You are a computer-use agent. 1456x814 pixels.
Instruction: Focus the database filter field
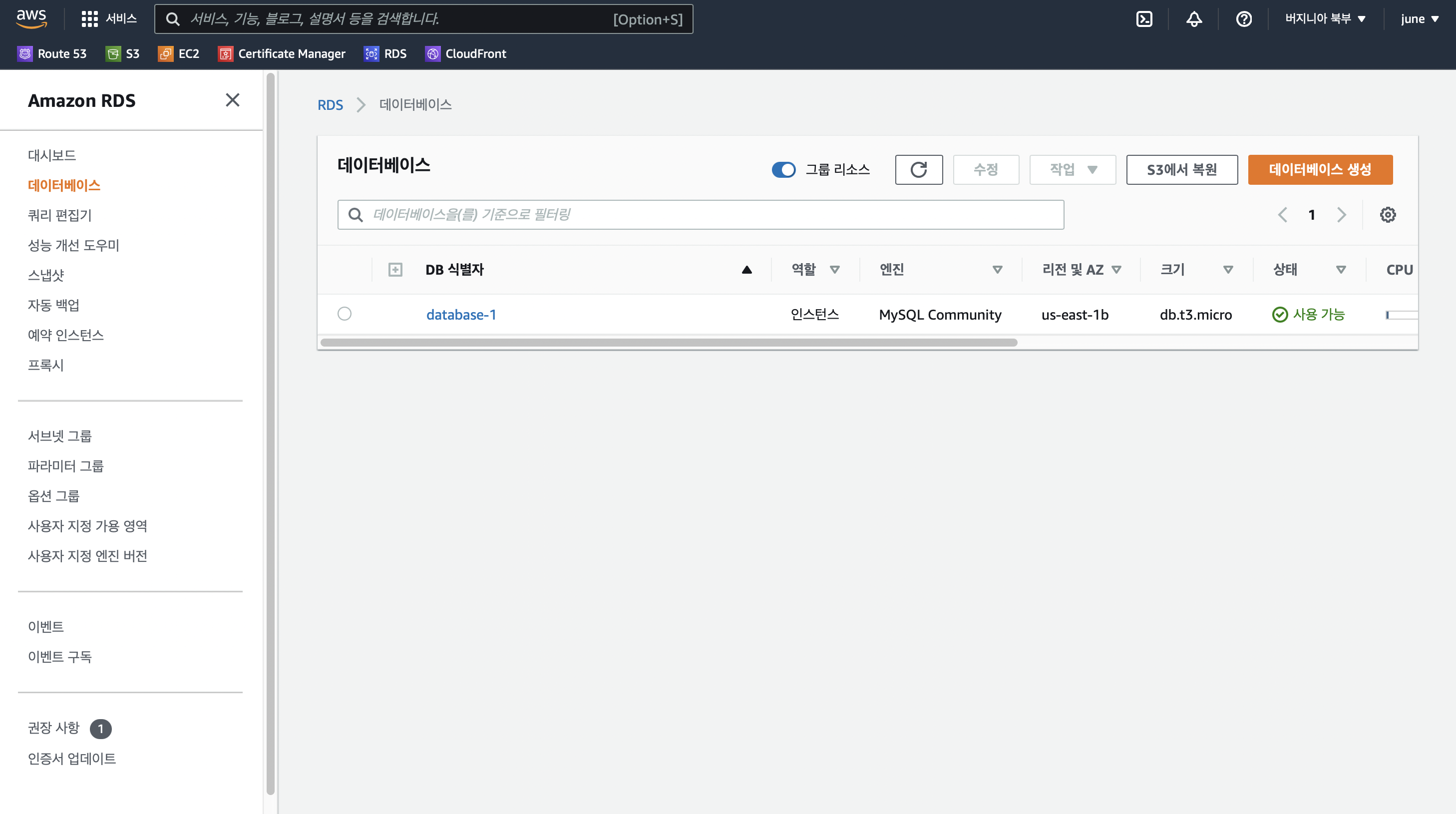tap(701, 215)
